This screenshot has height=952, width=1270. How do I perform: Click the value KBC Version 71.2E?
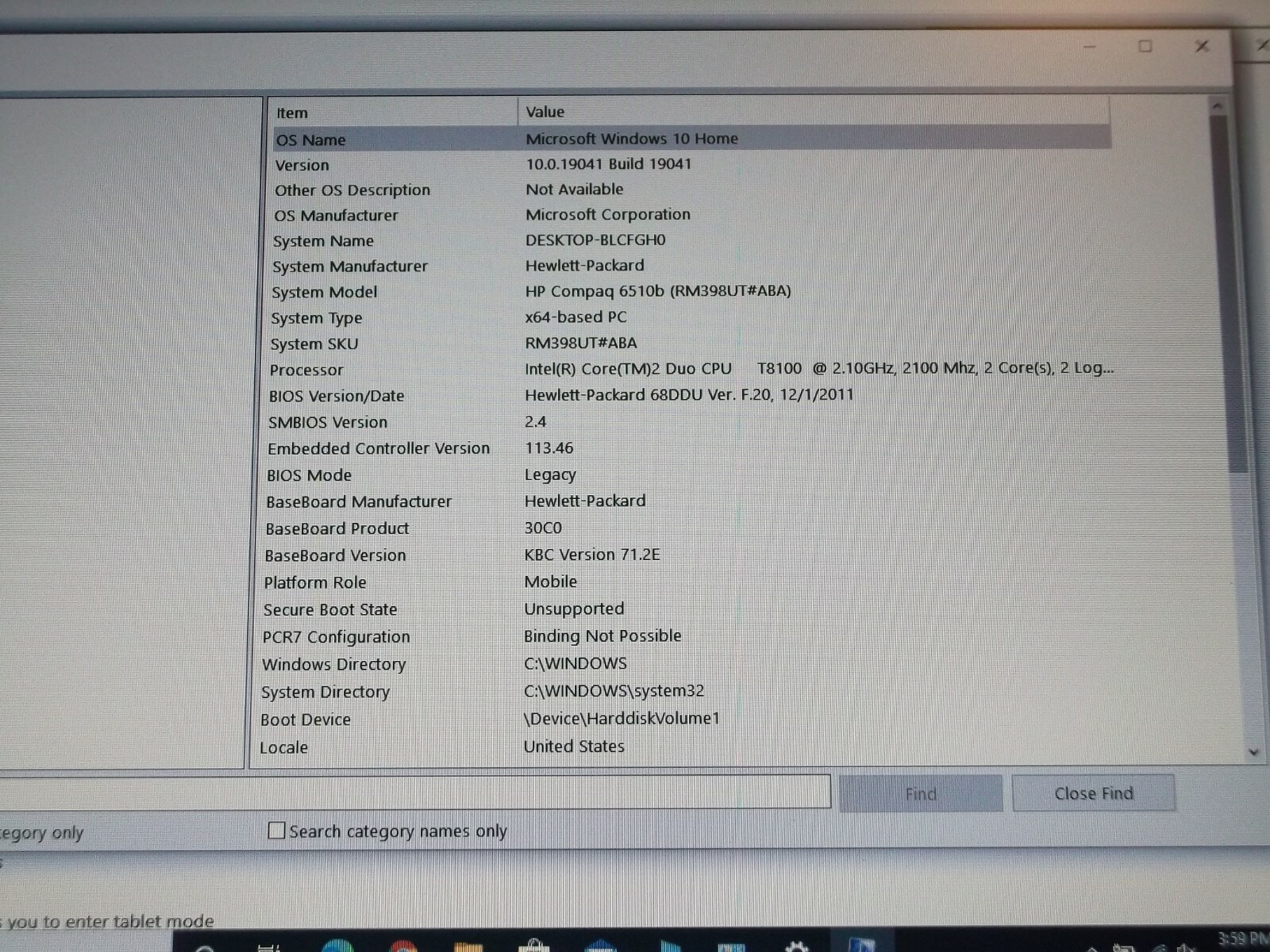(x=591, y=555)
